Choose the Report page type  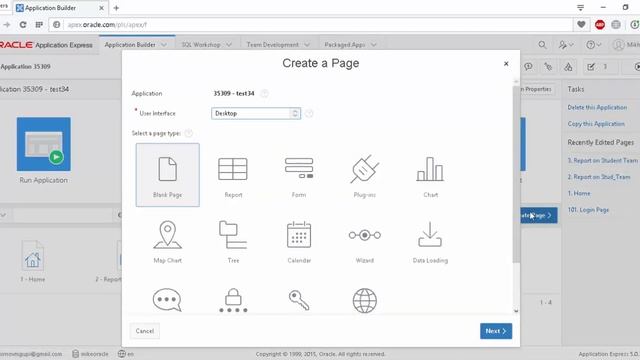(x=233, y=175)
